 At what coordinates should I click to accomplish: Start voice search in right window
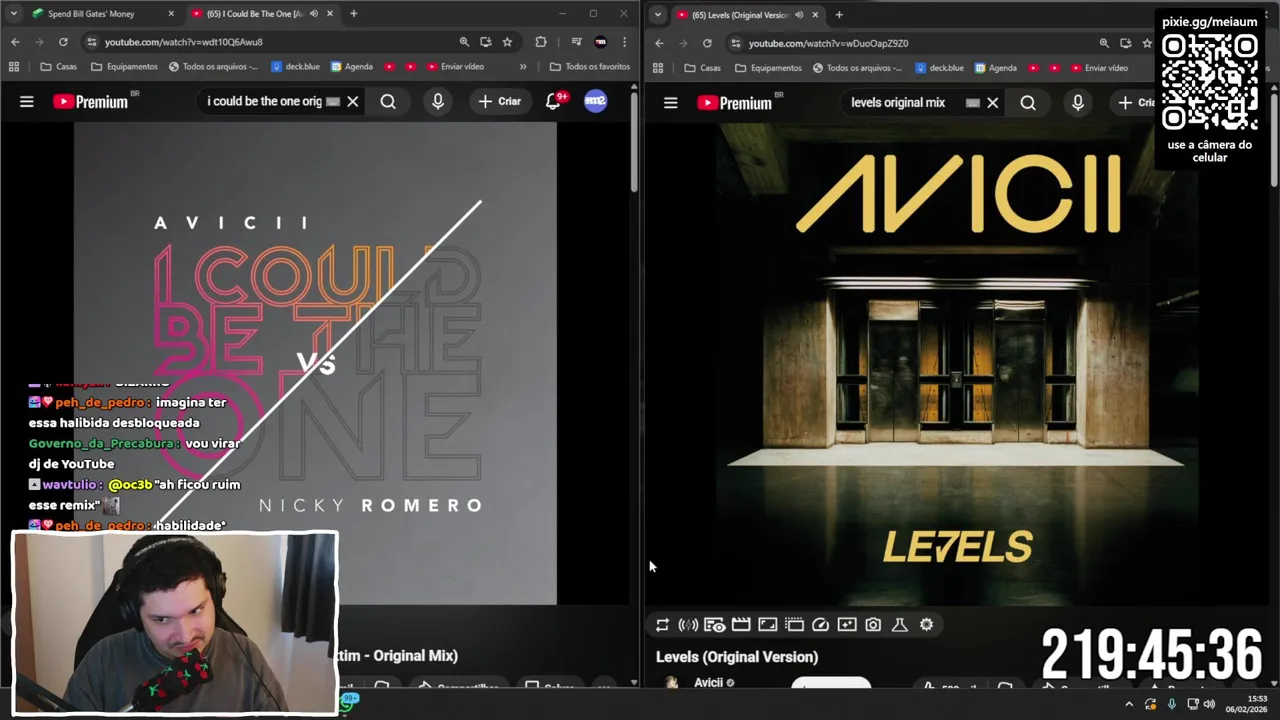pyautogui.click(x=1078, y=103)
